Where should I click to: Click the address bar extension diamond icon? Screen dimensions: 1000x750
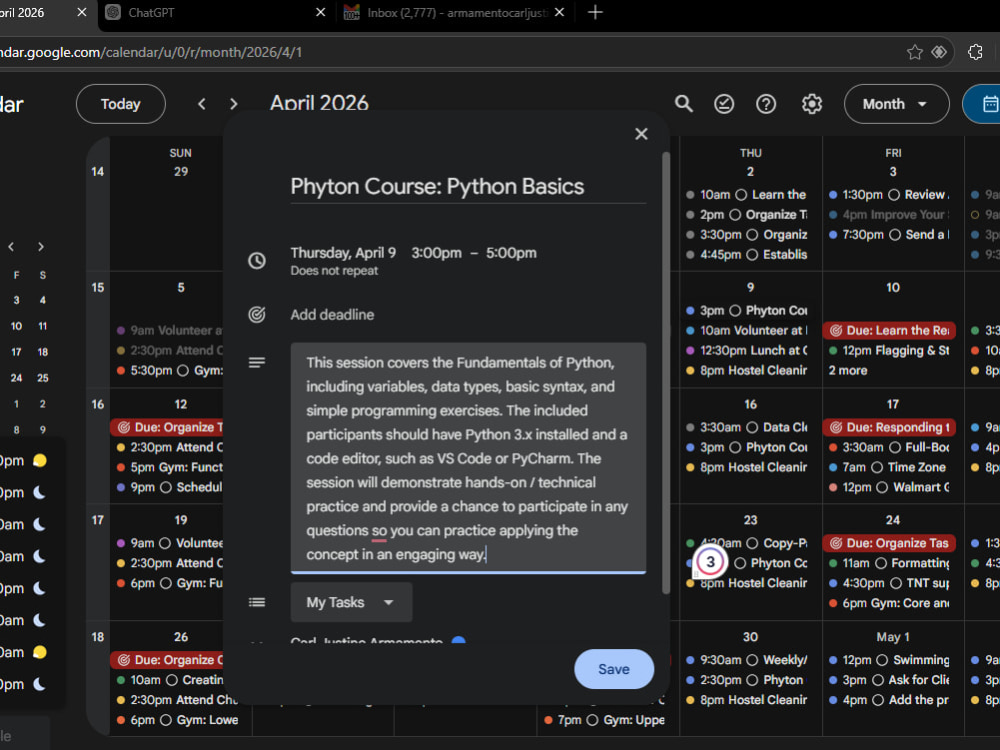[x=939, y=52]
